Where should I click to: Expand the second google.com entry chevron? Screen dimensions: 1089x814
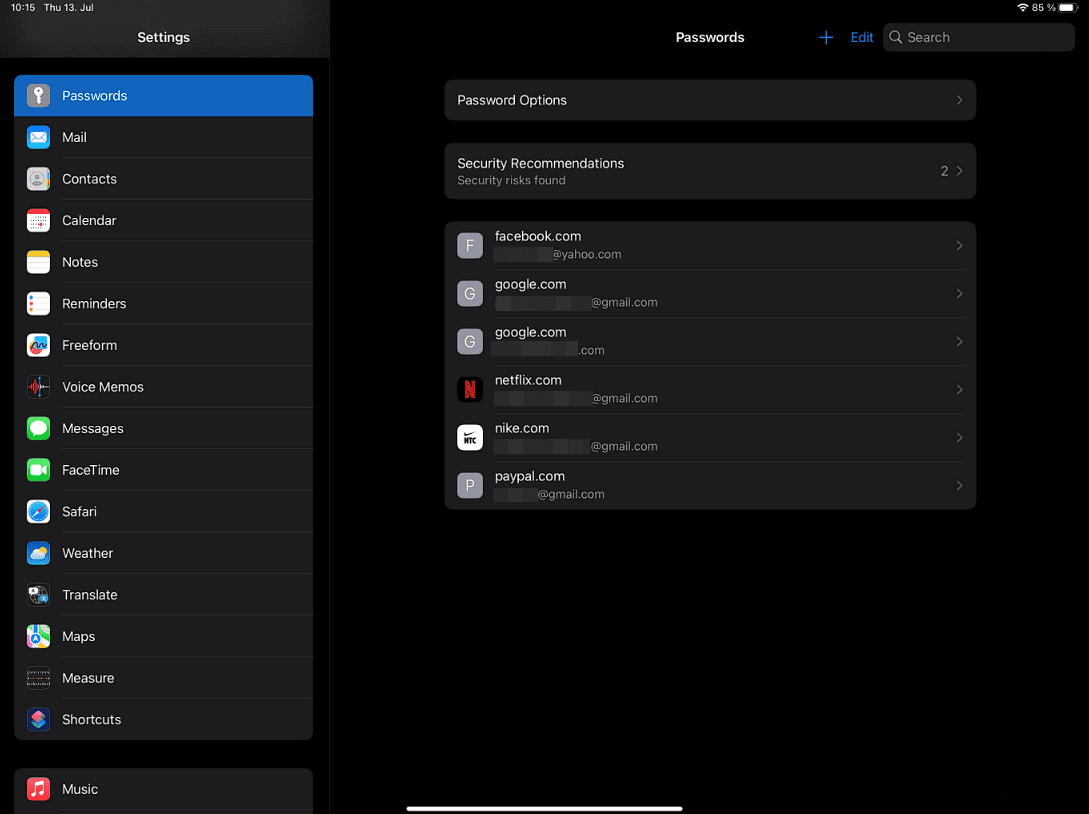click(x=959, y=342)
